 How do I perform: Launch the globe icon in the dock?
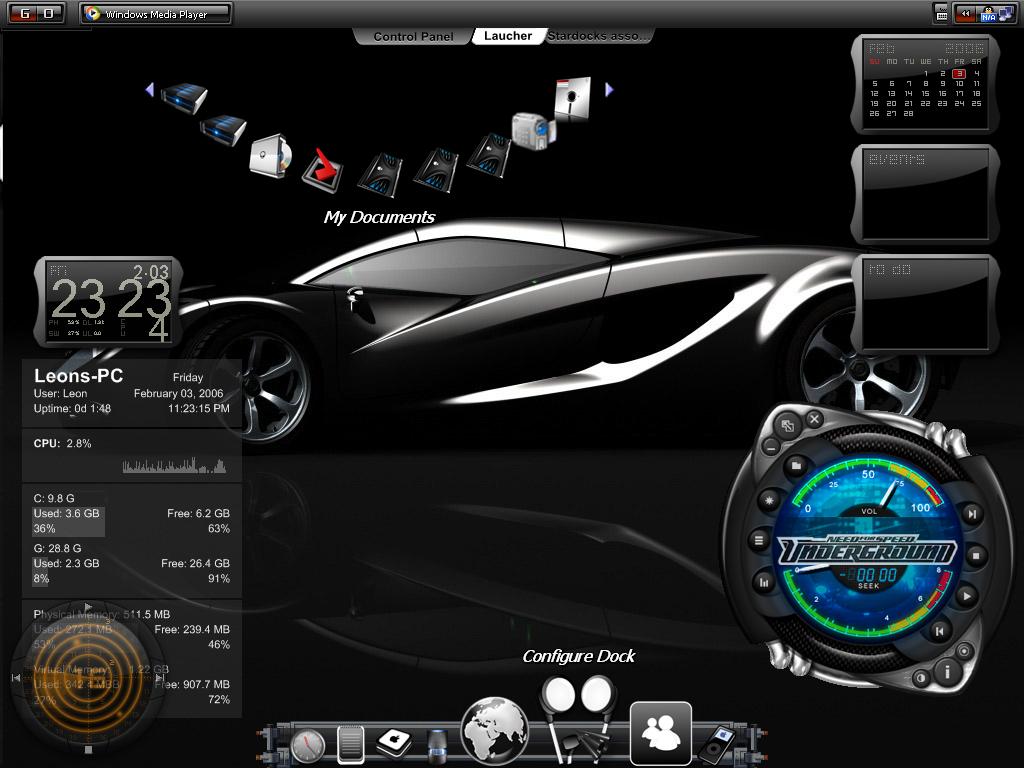(494, 731)
